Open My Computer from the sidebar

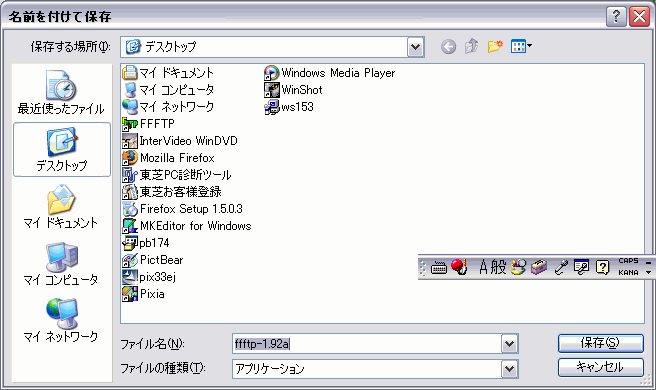[x=61, y=264]
